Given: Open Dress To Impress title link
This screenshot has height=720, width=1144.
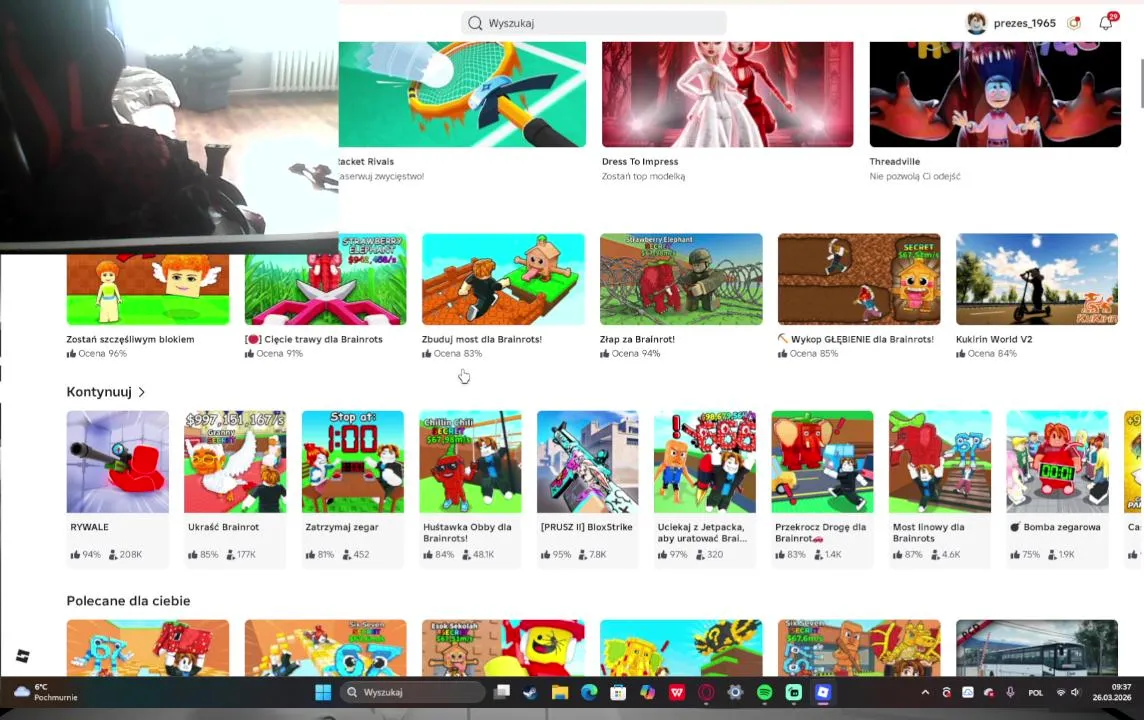Looking at the screenshot, I should 640,161.
